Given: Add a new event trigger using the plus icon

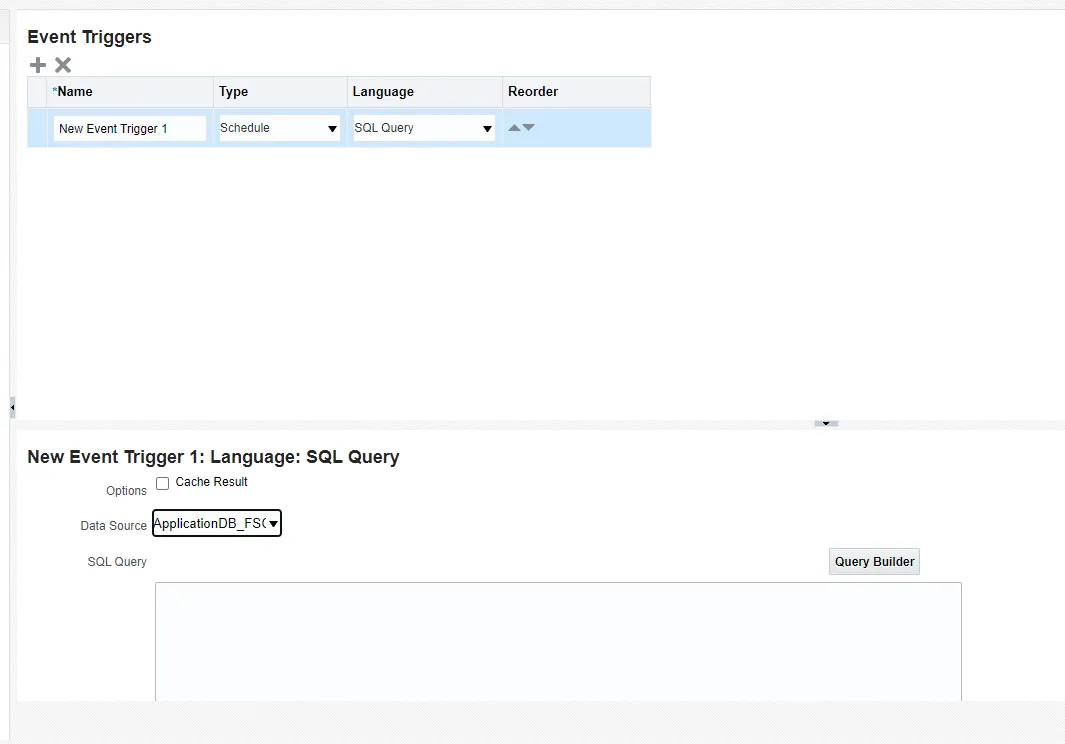Looking at the screenshot, I should tap(37, 64).
